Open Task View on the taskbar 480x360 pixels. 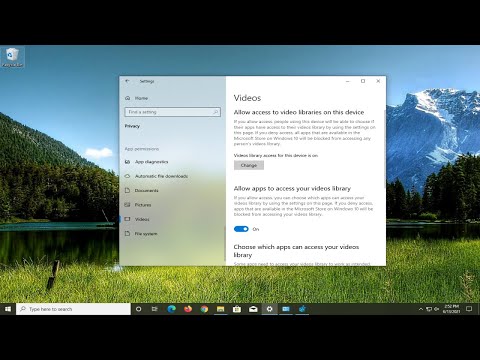[x=155, y=309]
